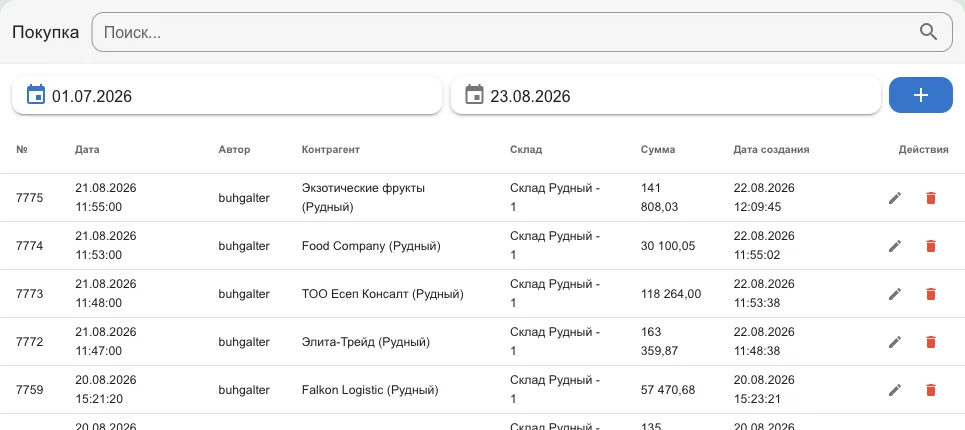Delete purchase 7775 with trash icon
The height and width of the screenshot is (430, 965).
tap(931, 198)
